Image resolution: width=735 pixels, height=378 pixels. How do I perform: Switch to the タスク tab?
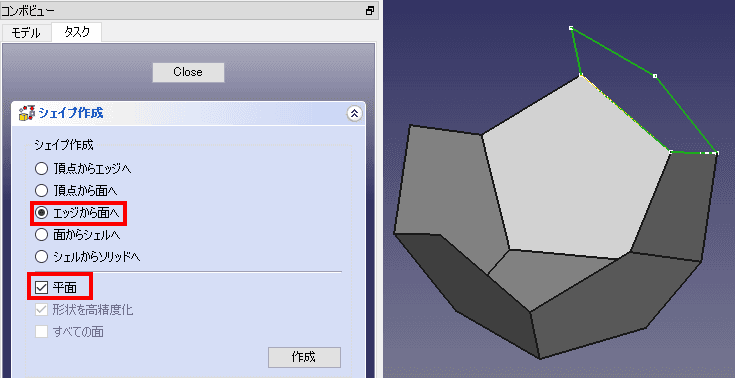pyautogui.click(x=76, y=32)
